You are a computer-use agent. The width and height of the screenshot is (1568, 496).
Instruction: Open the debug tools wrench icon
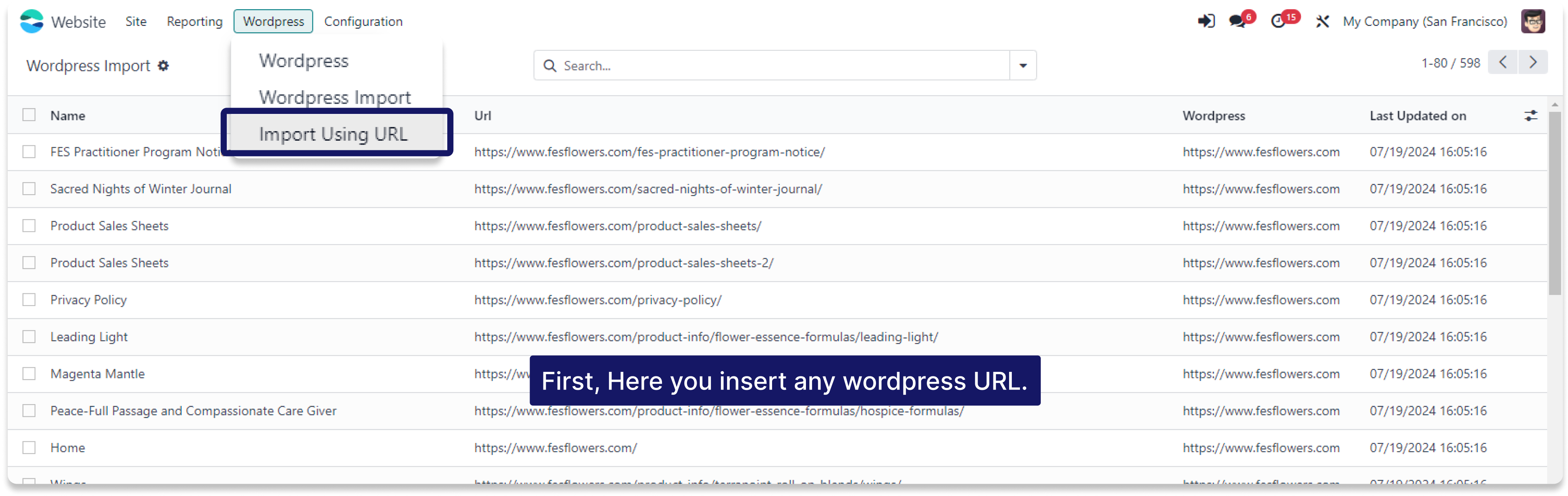pos(1322,21)
